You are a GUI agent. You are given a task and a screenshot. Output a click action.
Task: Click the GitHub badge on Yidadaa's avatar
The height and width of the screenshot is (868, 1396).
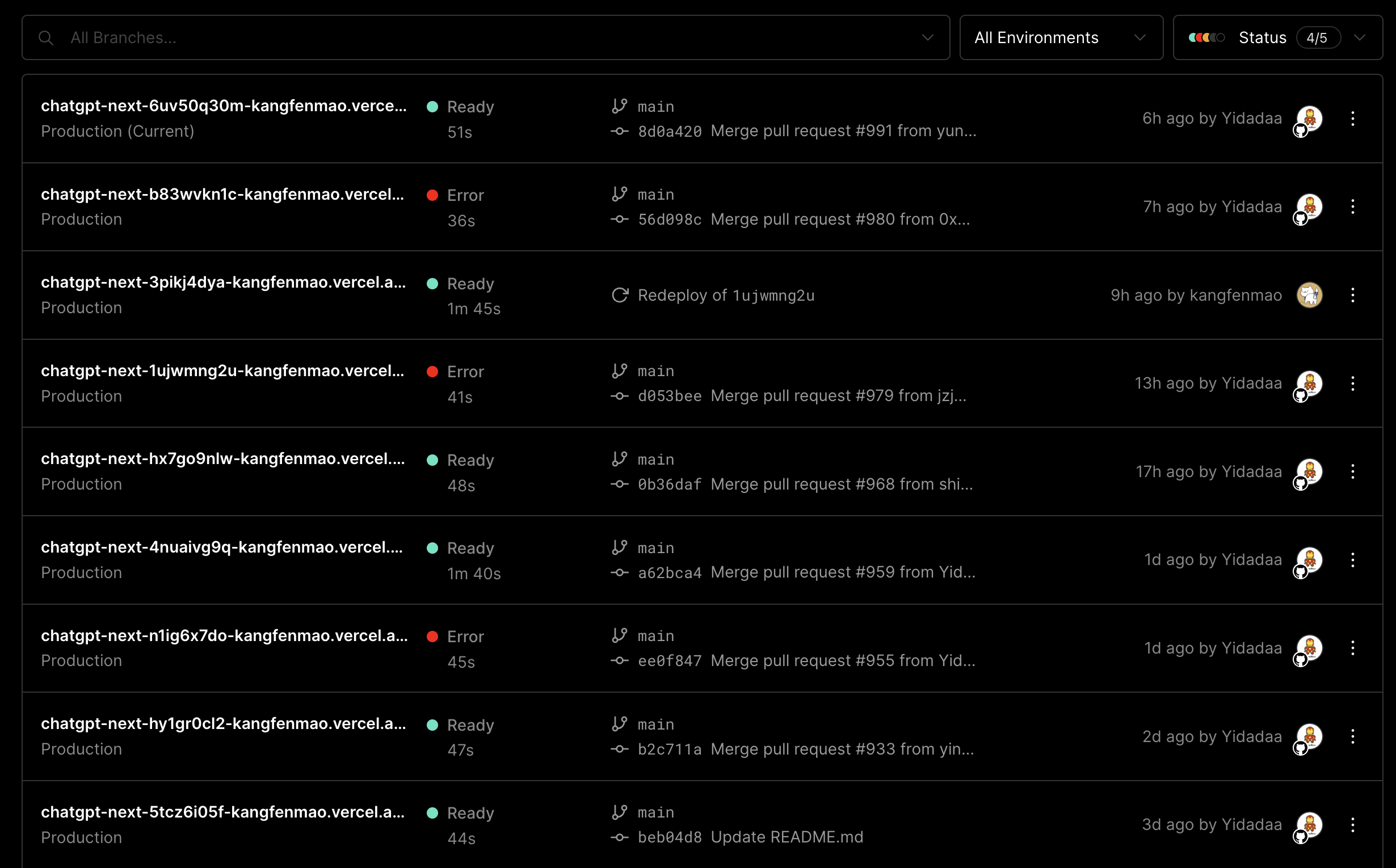coord(1300,131)
